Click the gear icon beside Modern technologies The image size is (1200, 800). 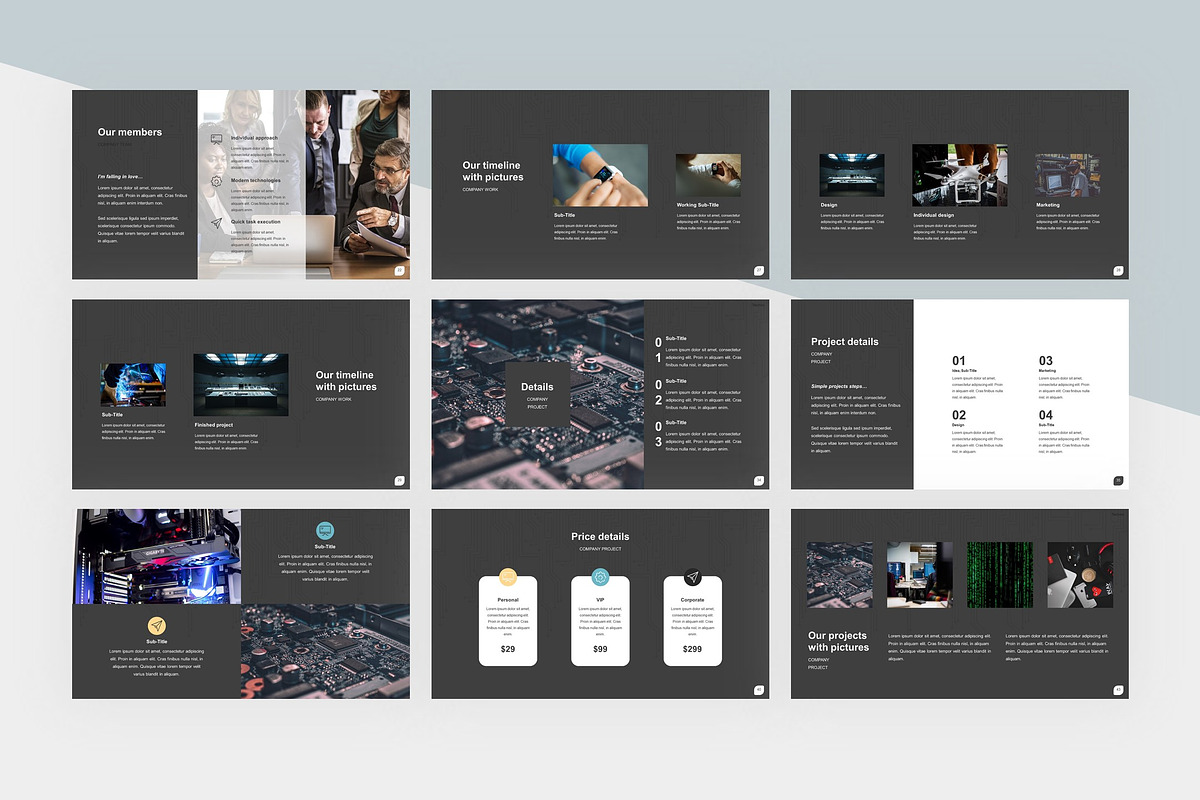point(216,182)
